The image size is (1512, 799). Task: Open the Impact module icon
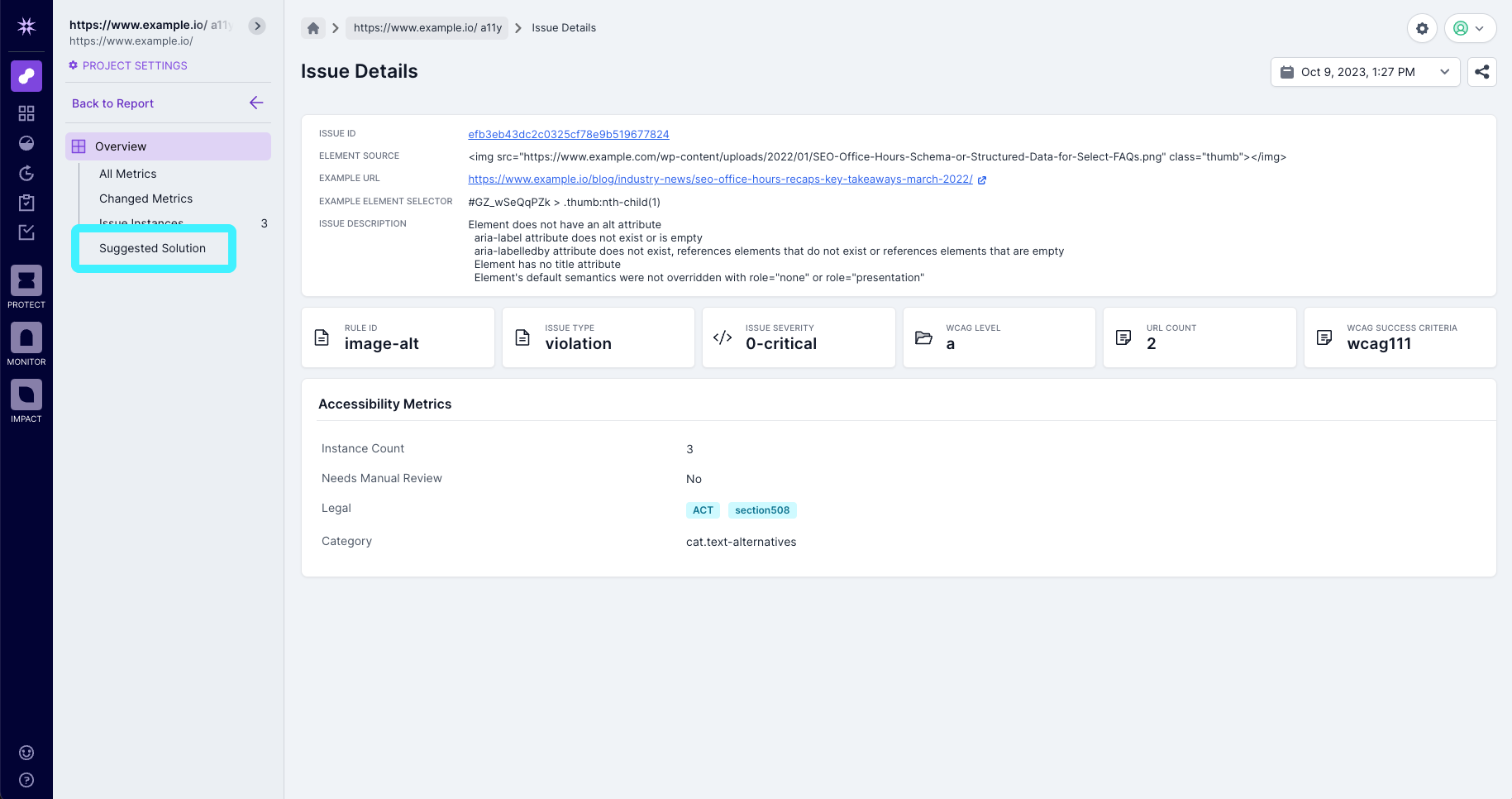[26, 395]
